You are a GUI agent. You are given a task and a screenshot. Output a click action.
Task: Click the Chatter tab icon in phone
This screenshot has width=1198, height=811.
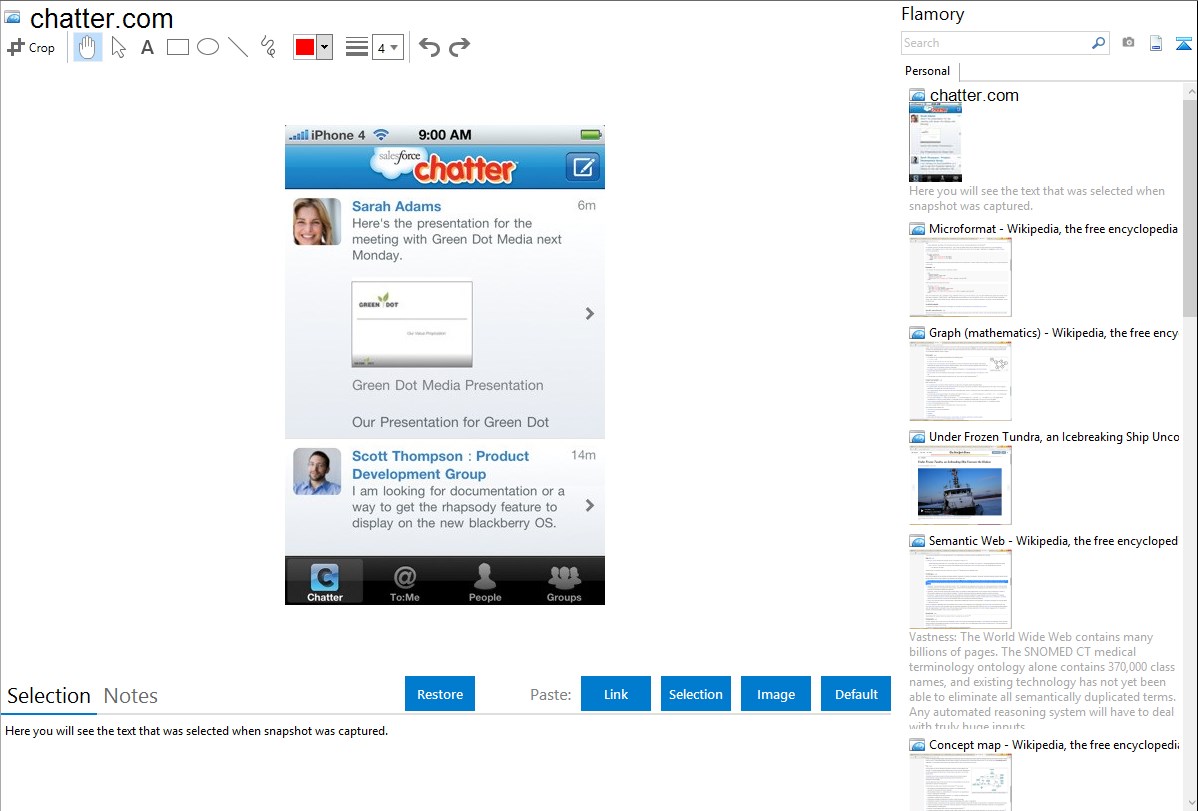click(325, 582)
